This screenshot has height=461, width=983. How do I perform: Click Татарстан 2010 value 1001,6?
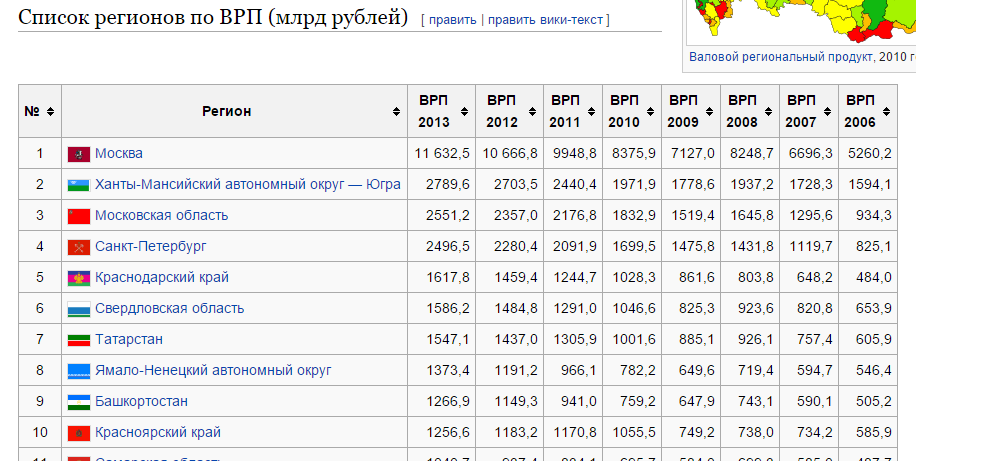pos(632,339)
